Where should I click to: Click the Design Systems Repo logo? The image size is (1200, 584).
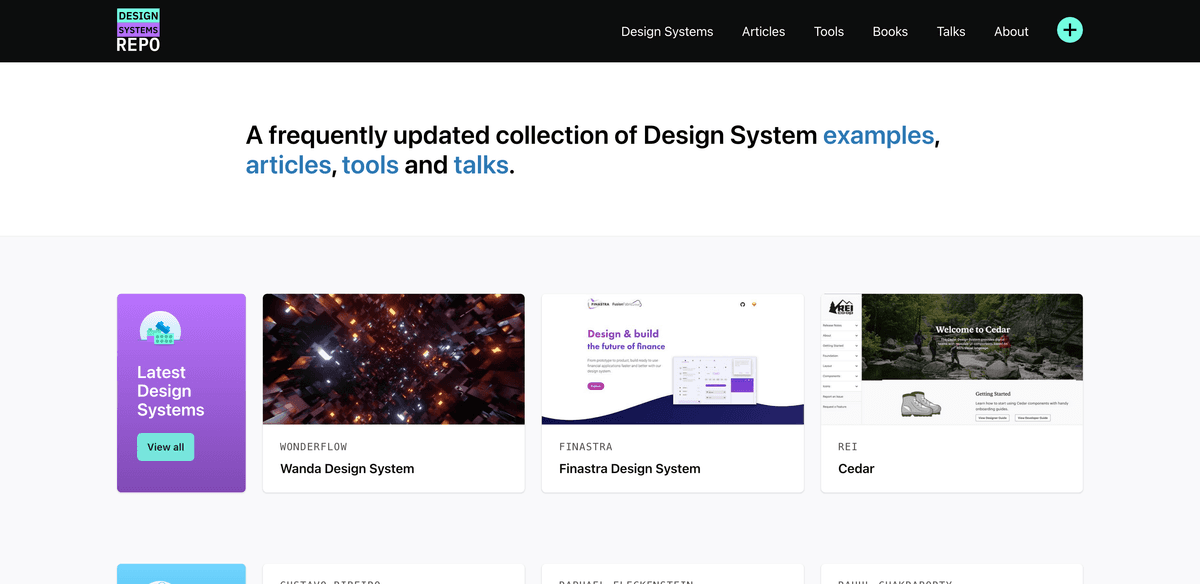[138, 30]
